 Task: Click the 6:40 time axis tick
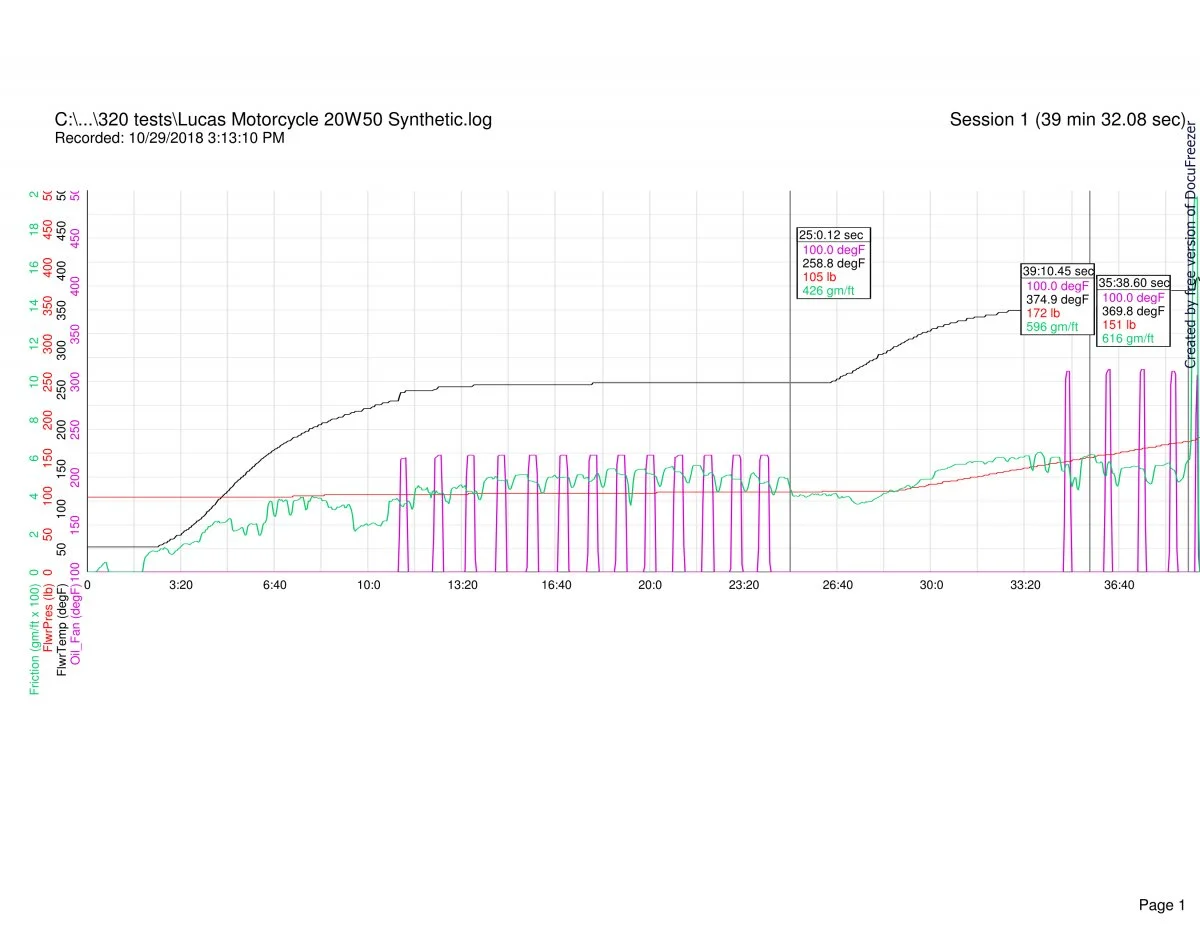pyautogui.click(x=274, y=585)
